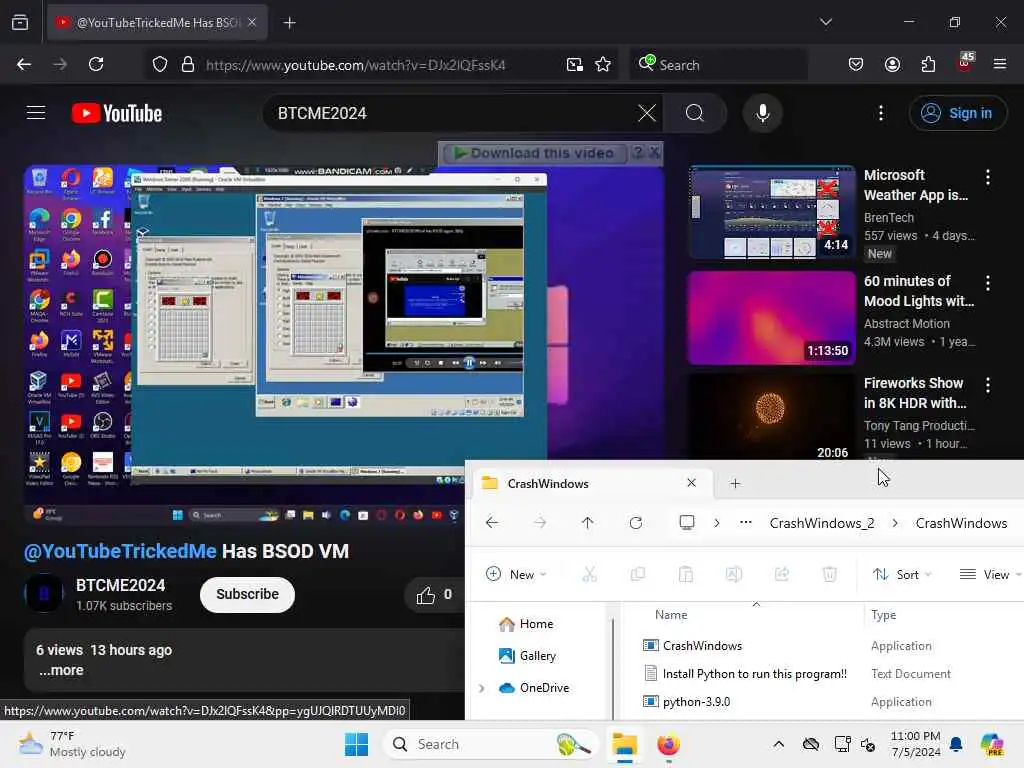Expand the description with ...more
The height and width of the screenshot is (768, 1024).
pyautogui.click(x=61, y=671)
